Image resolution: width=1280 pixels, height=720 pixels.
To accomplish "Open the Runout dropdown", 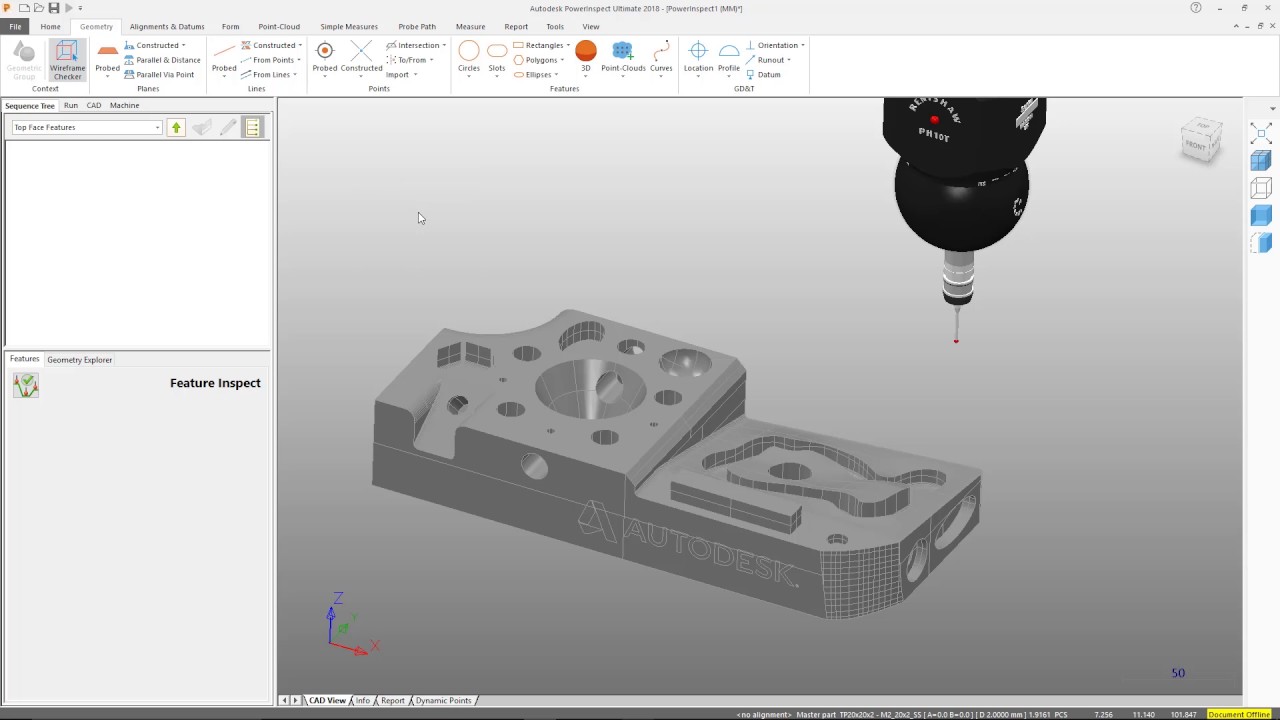I will 768,60.
